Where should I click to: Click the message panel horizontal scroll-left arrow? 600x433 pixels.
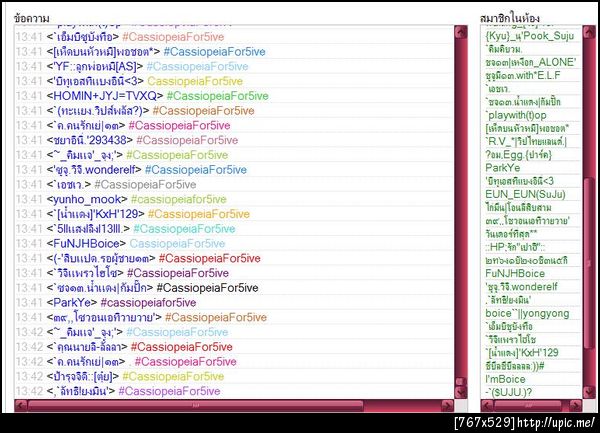tap(21, 405)
